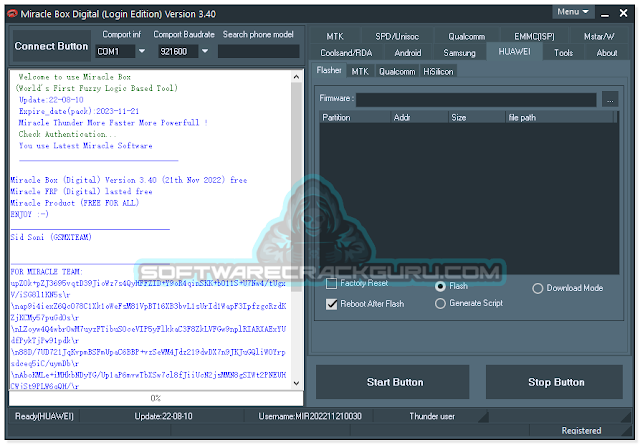Click the Partition column header
The height and width of the screenshot is (445, 640).
pyautogui.click(x=354, y=118)
